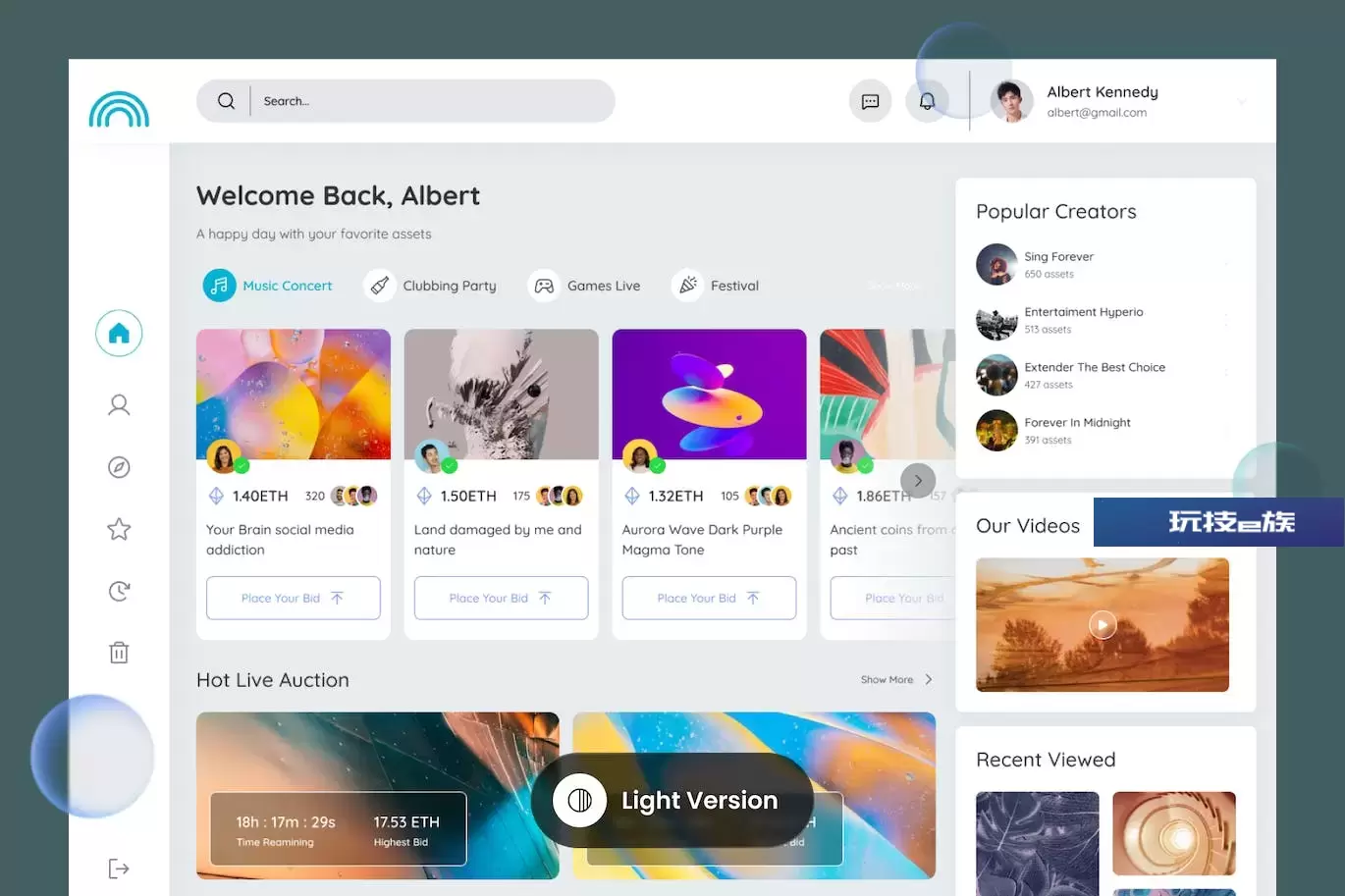Open the chat messages icon
This screenshot has width=1345, height=896.
coord(870,101)
